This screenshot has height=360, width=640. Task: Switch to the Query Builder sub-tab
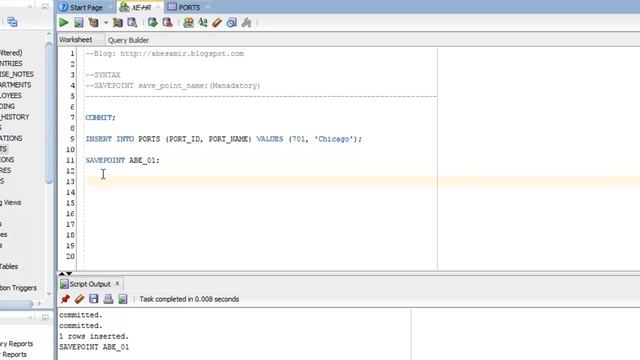[128, 40]
